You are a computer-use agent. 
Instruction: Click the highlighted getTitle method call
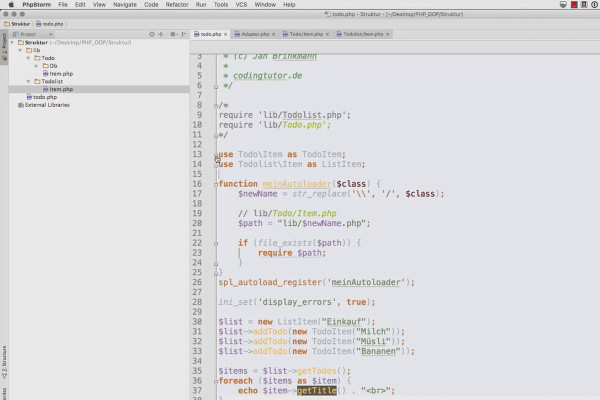(x=317, y=390)
